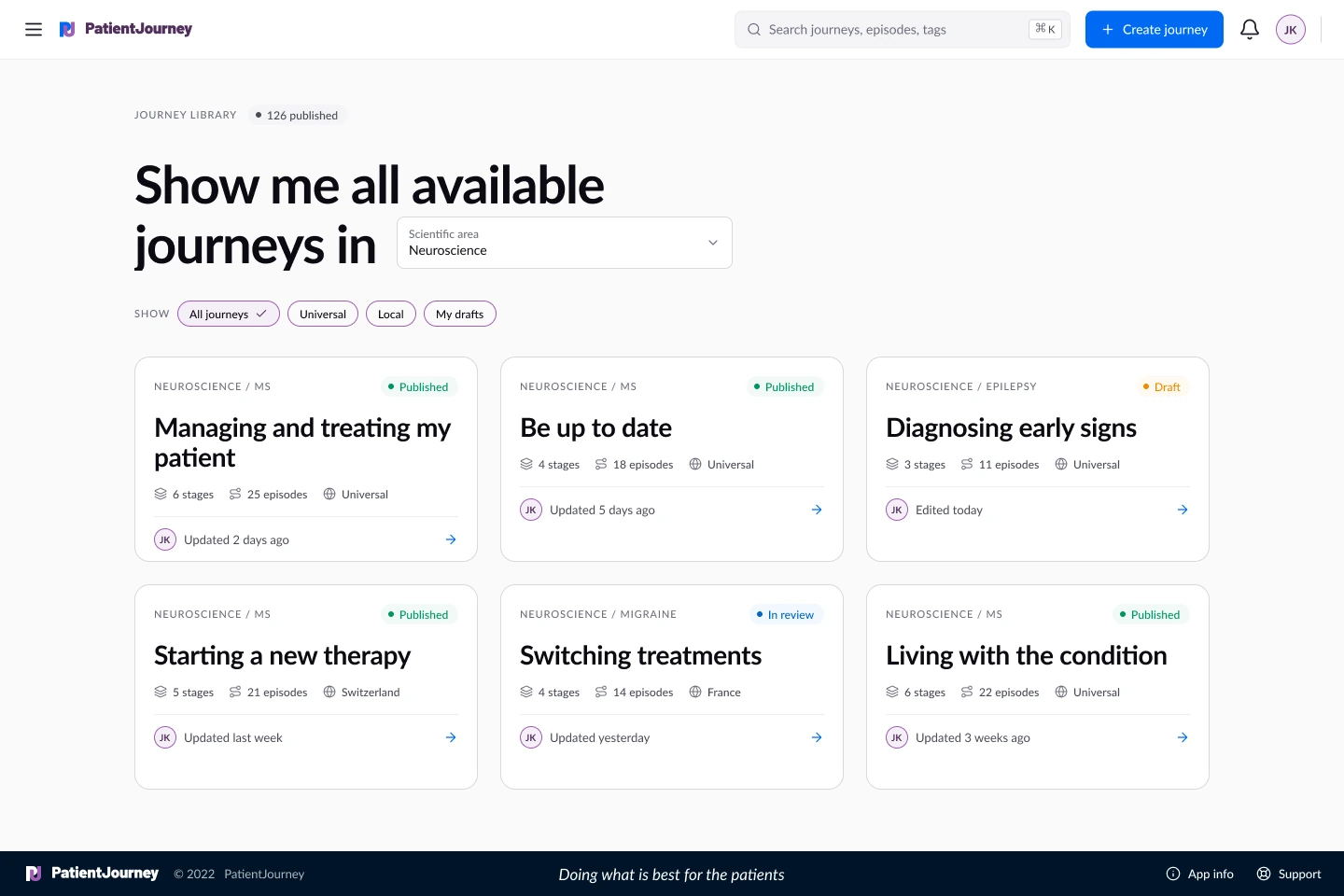Click JK avatar on Be up to date card
The width and height of the screenshot is (1344, 896).
pyautogui.click(x=531, y=510)
